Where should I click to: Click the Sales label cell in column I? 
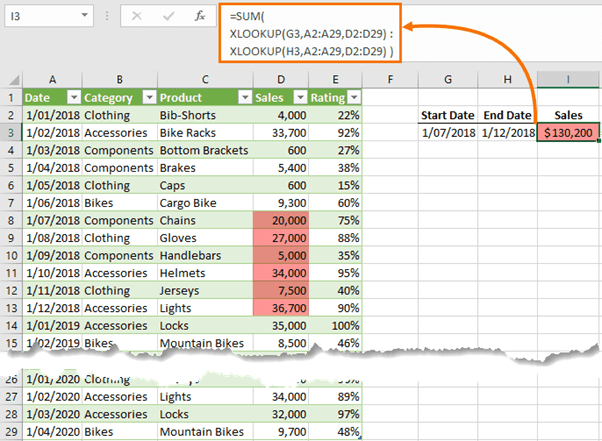click(568, 115)
